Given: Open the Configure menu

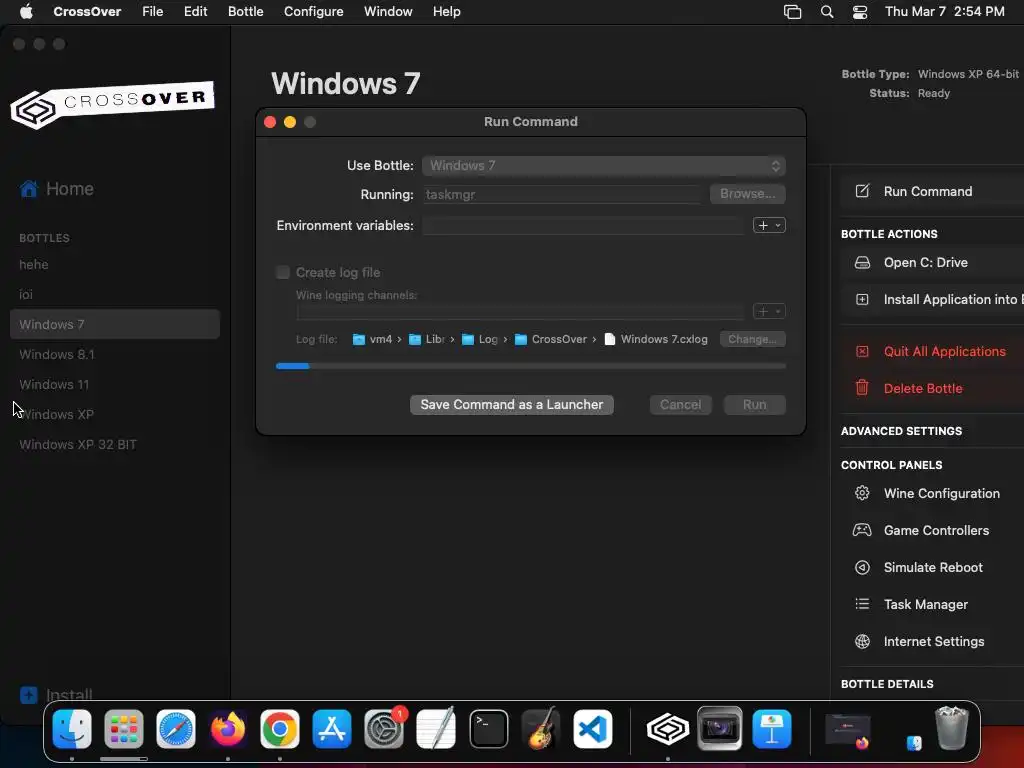Looking at the screenshot, I should click(x=313, y=12).
